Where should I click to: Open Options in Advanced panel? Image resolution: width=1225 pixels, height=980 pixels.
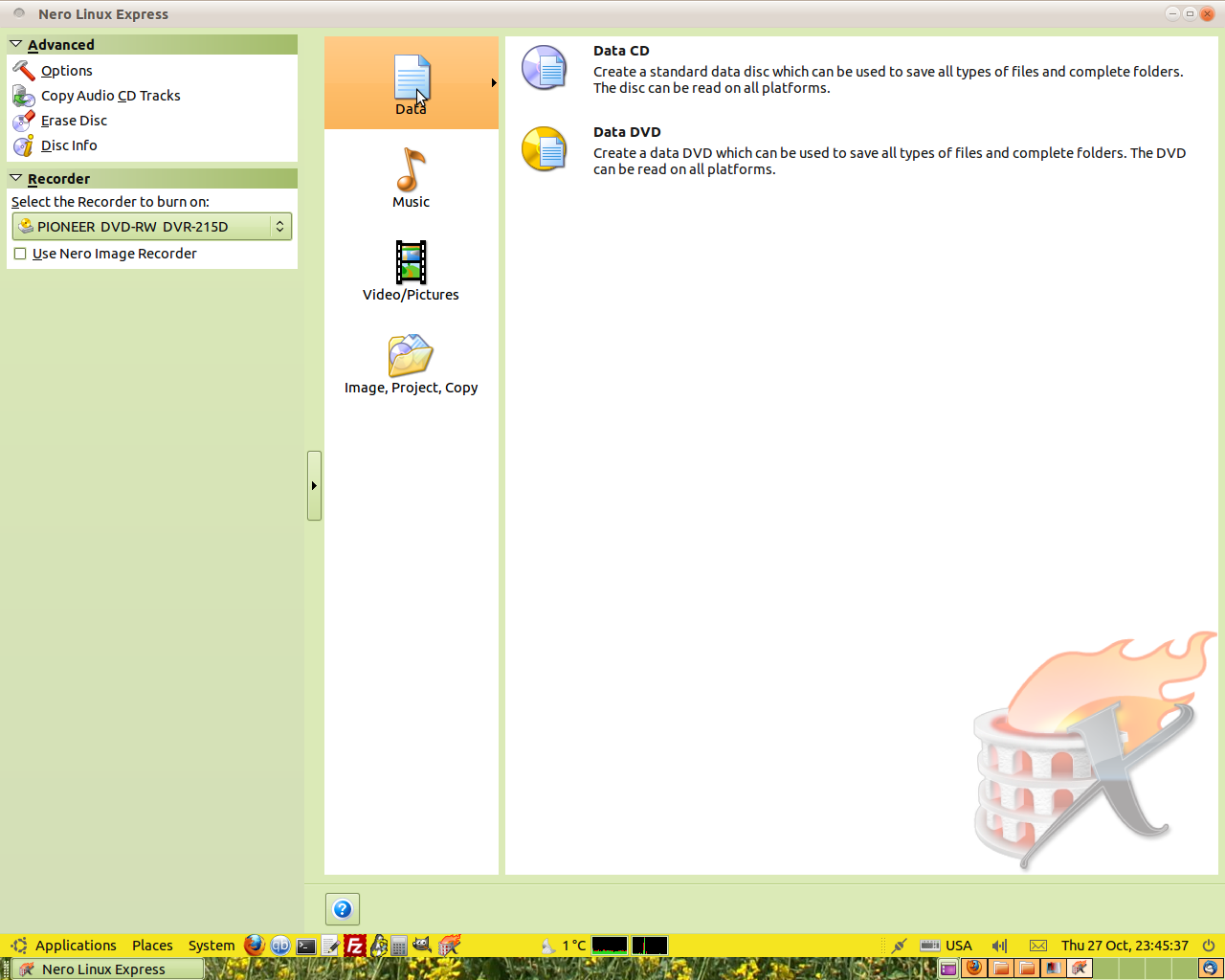tap(66, 71)
